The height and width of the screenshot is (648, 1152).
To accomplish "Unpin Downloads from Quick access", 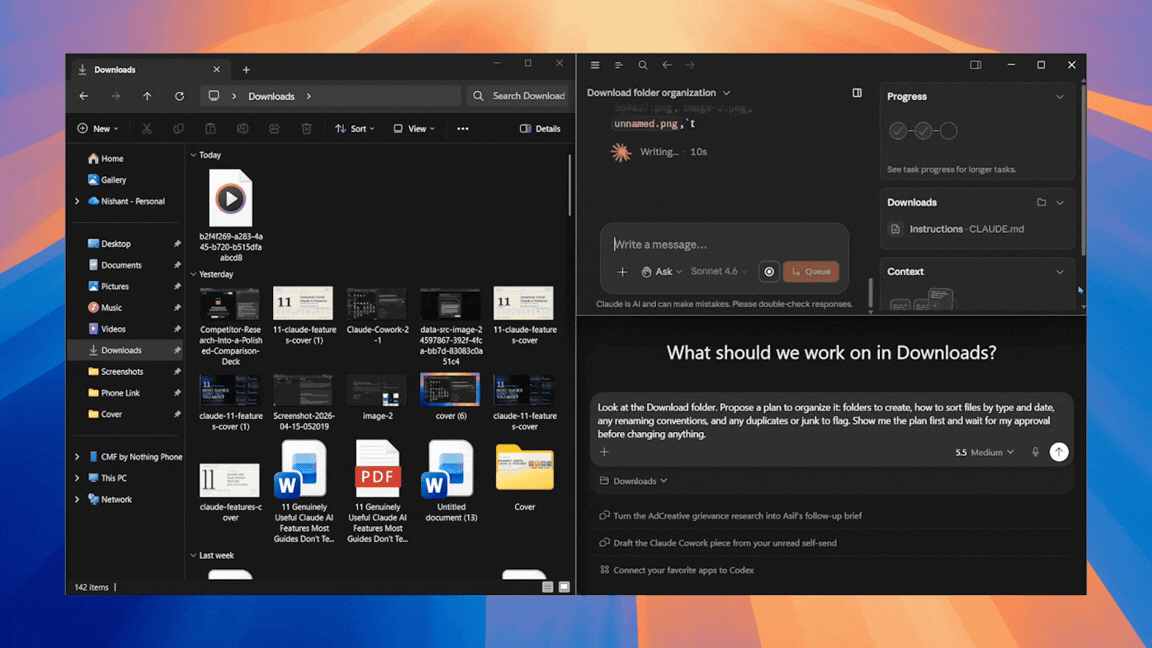I will 177,350.
